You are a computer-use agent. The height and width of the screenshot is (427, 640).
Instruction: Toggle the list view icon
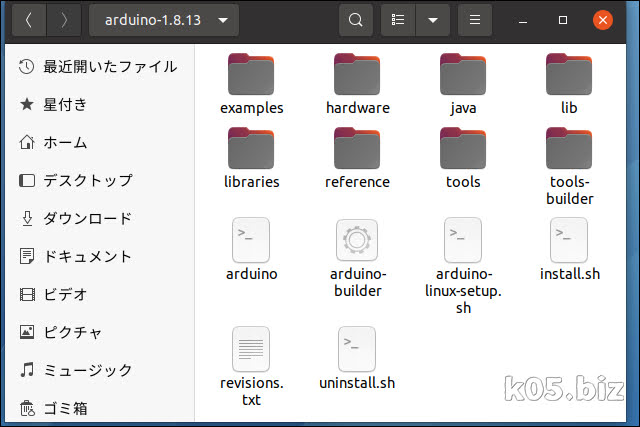coord(398,20)
